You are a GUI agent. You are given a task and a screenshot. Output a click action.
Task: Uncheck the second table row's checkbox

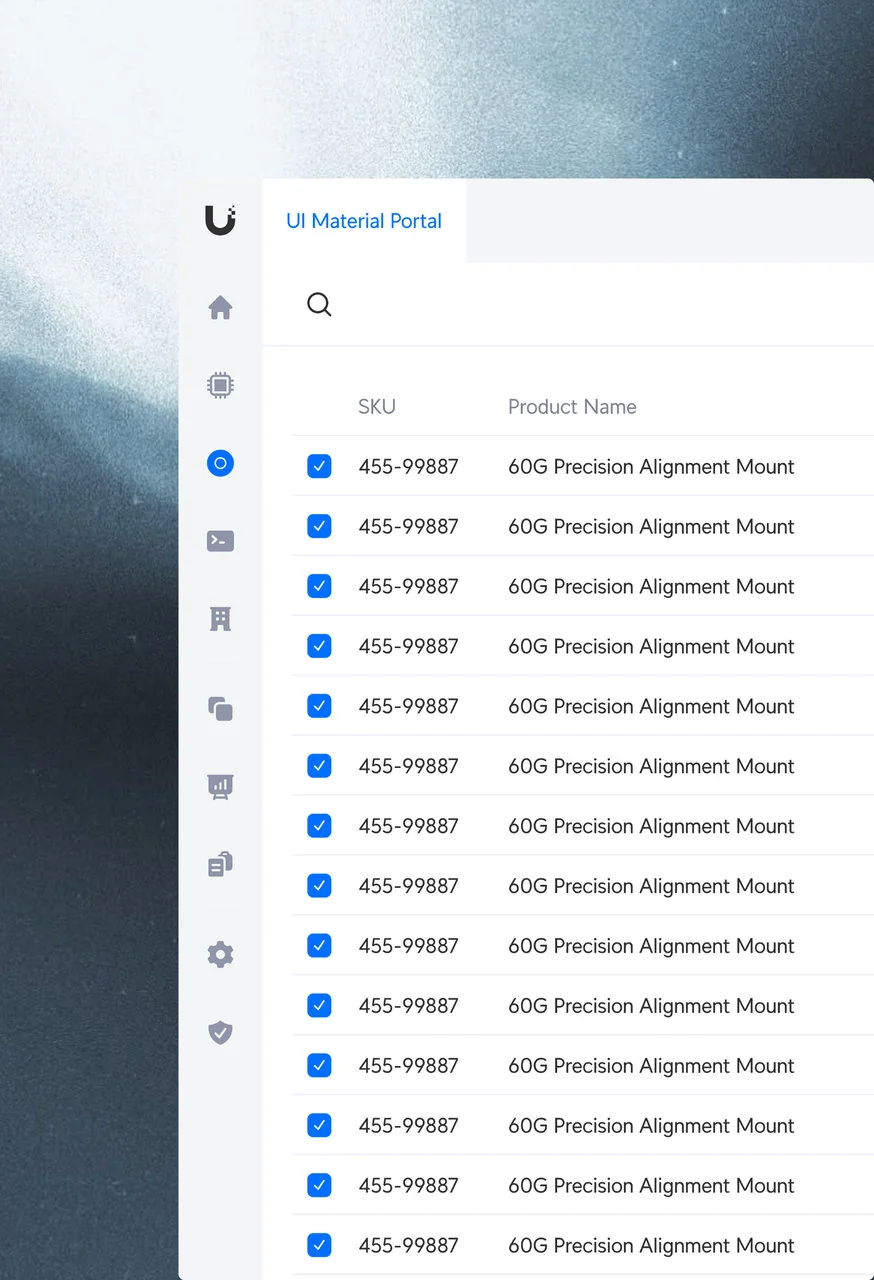[x=319, y=526]
